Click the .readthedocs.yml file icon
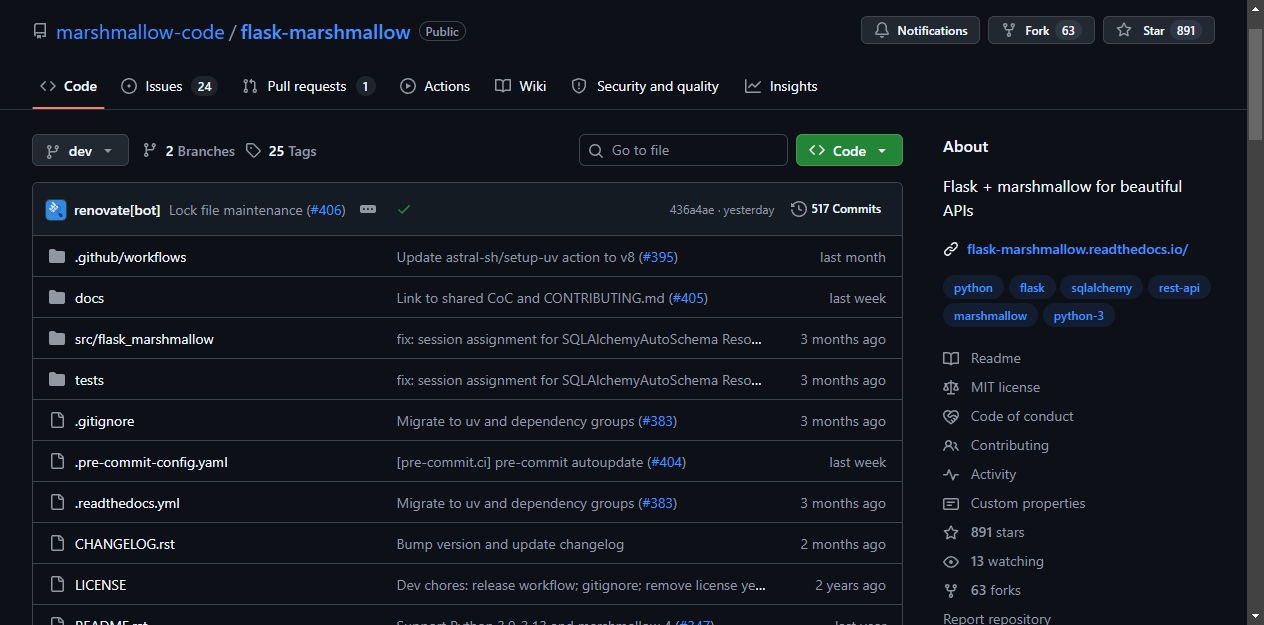 56,503
